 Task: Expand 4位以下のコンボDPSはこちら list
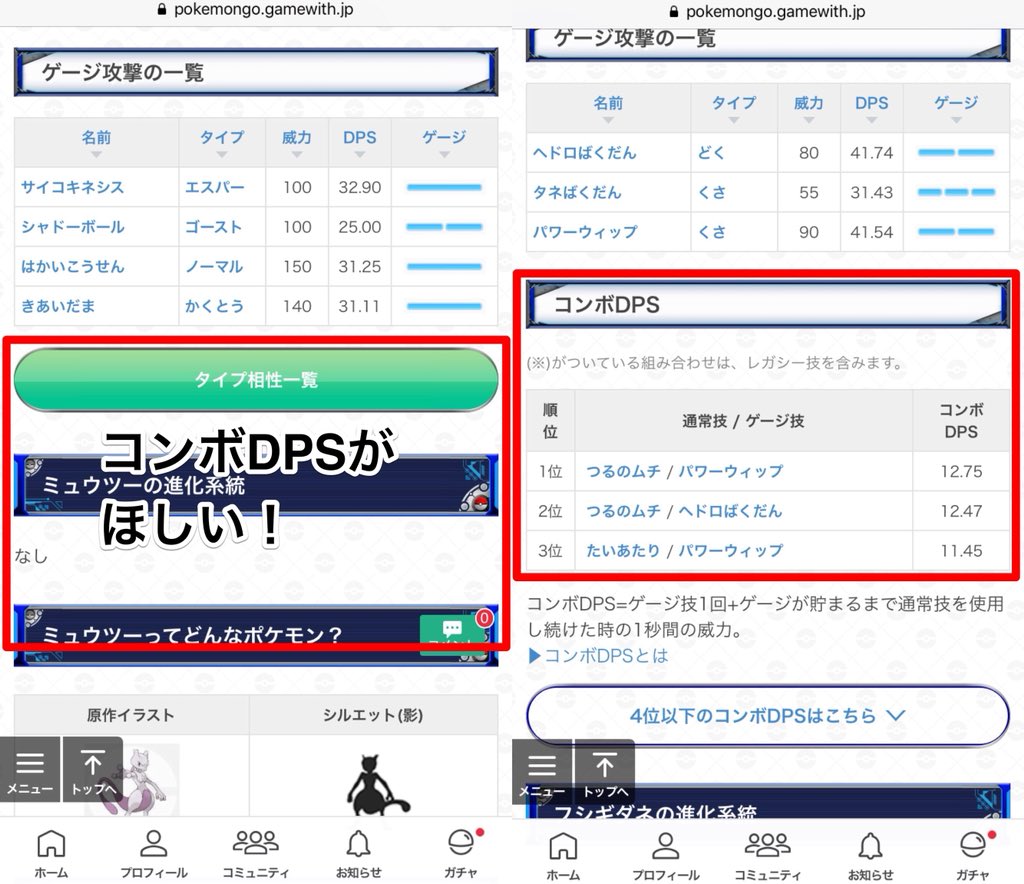click(767, 716)
